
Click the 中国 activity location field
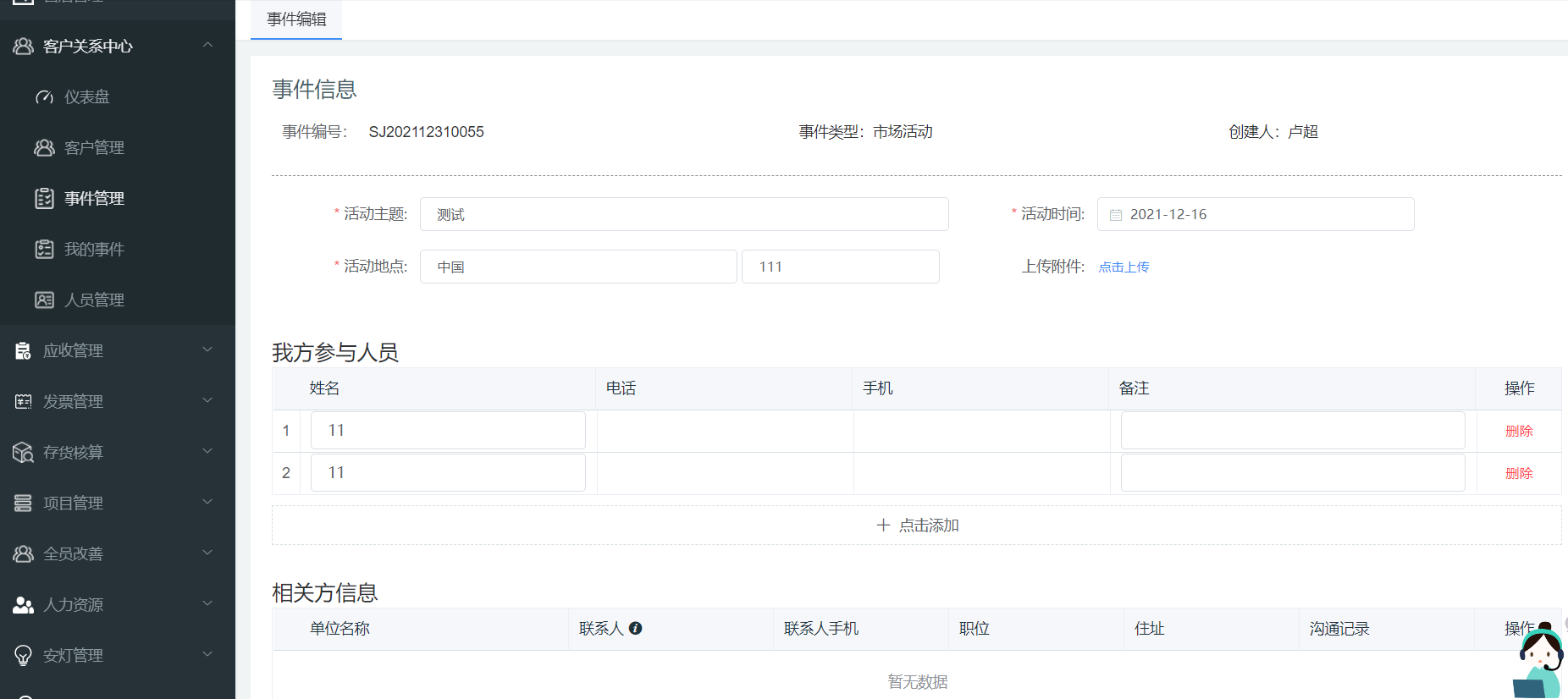(578, 267)
